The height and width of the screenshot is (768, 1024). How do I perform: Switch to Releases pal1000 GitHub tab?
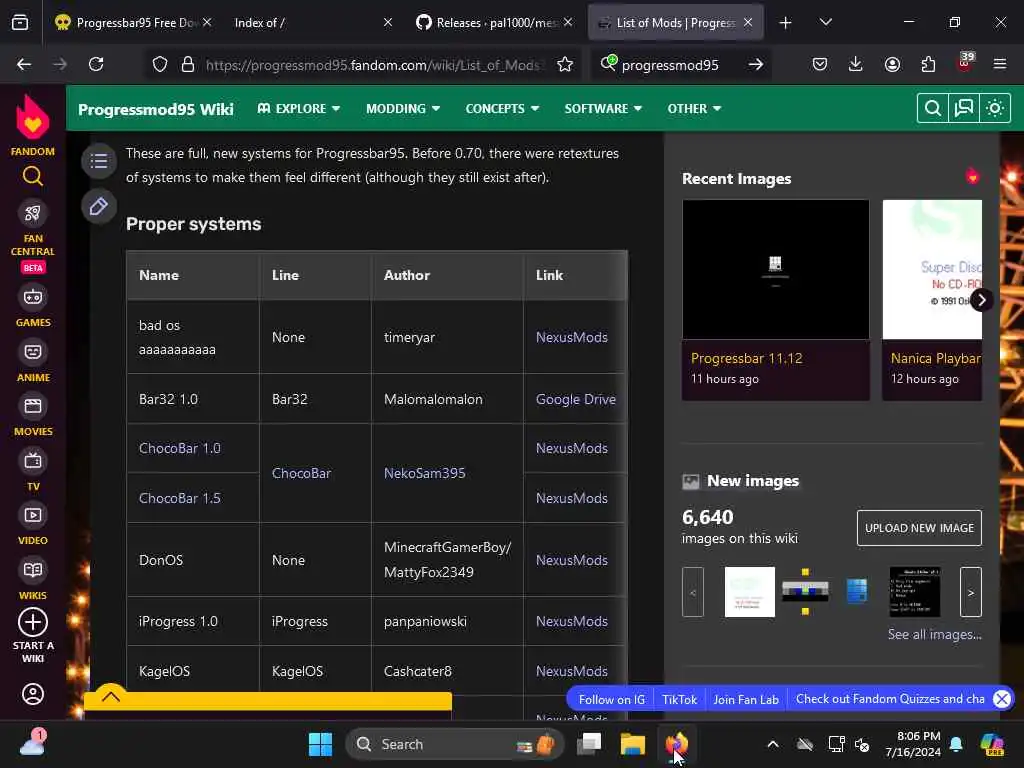pyautogui.click(x=494, y=22)
